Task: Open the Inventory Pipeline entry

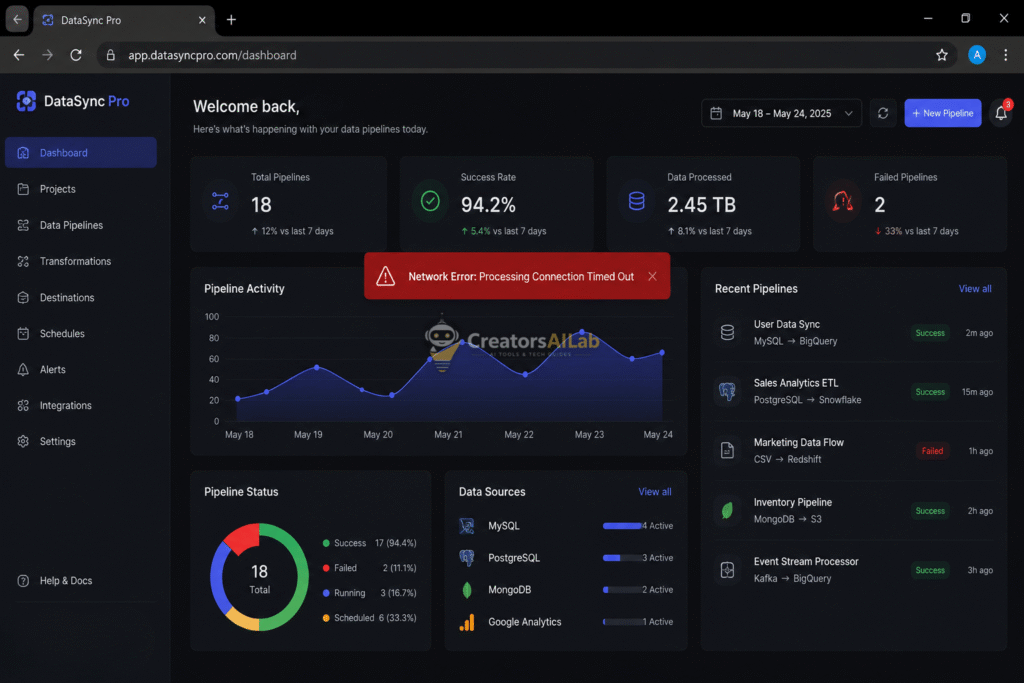Action: [x=854, y=511]
